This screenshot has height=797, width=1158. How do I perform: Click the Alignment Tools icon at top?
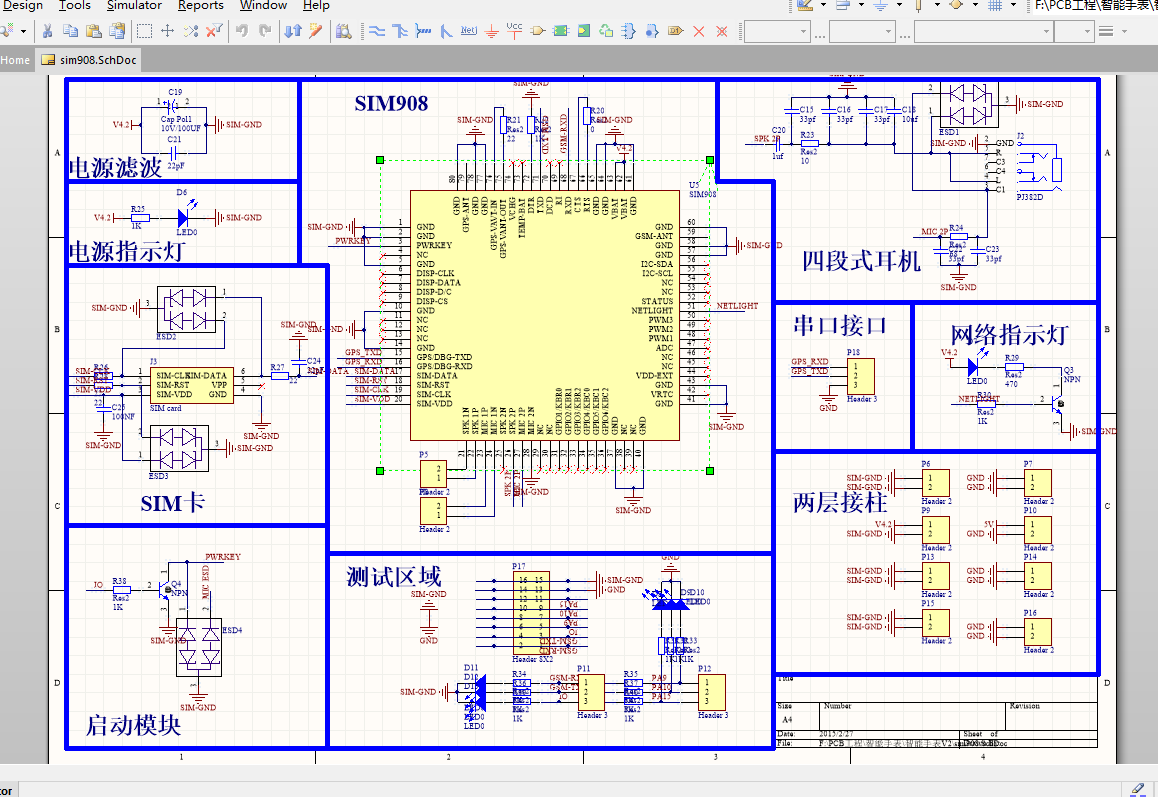tap(843, 4)
